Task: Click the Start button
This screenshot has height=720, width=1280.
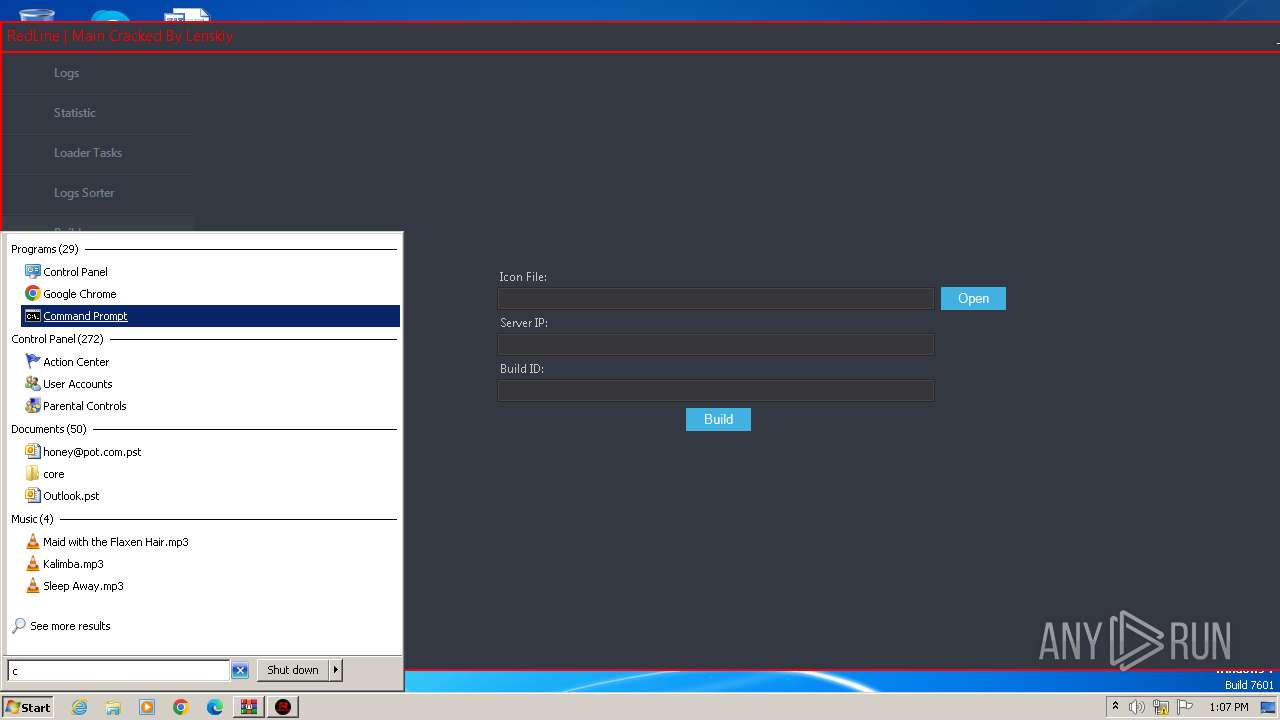Action: coord(28,707)
